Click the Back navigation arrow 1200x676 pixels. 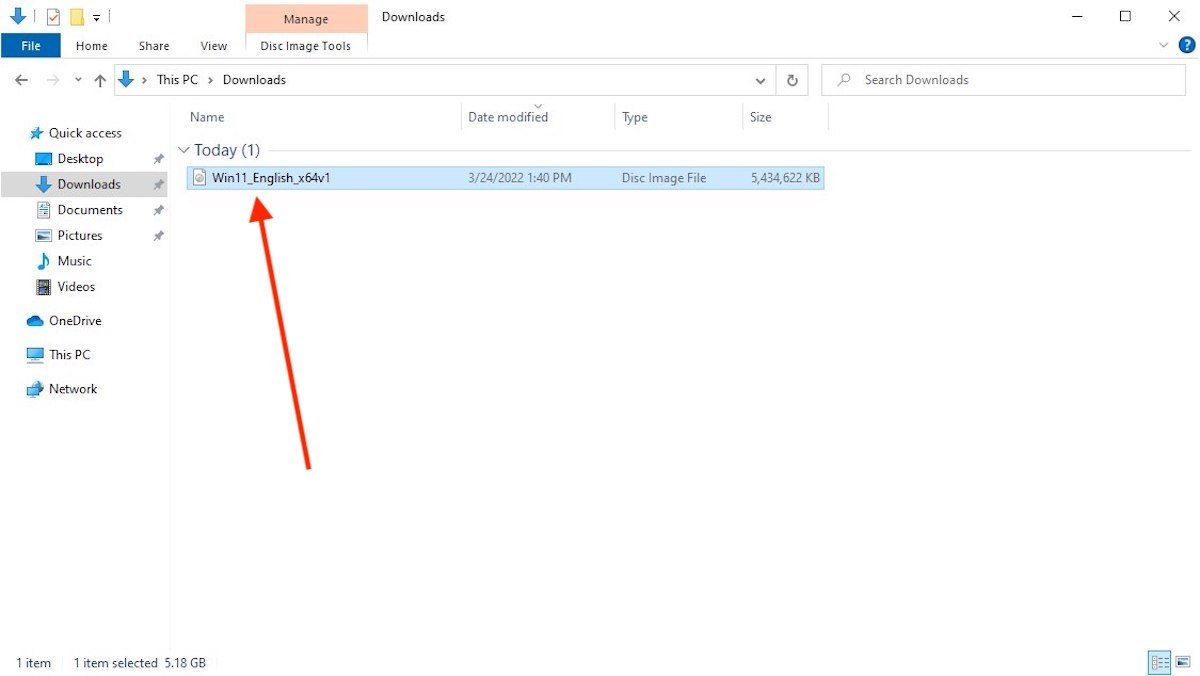click(24, 80)
